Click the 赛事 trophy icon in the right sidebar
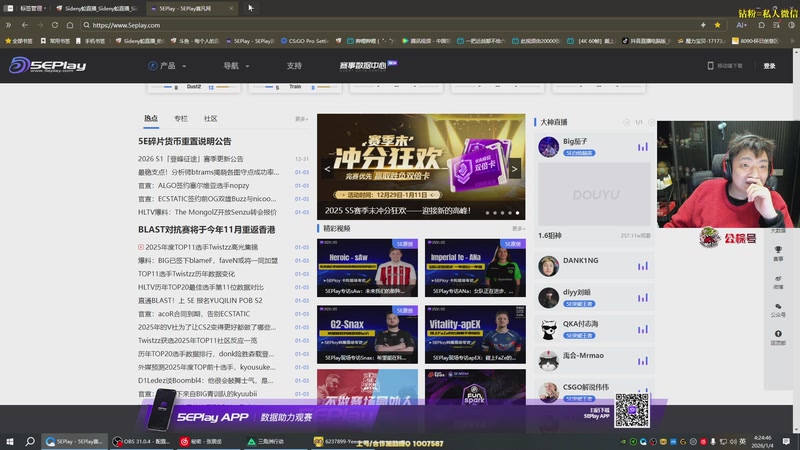This screenshot has height=450, width=800. [778, 250]
